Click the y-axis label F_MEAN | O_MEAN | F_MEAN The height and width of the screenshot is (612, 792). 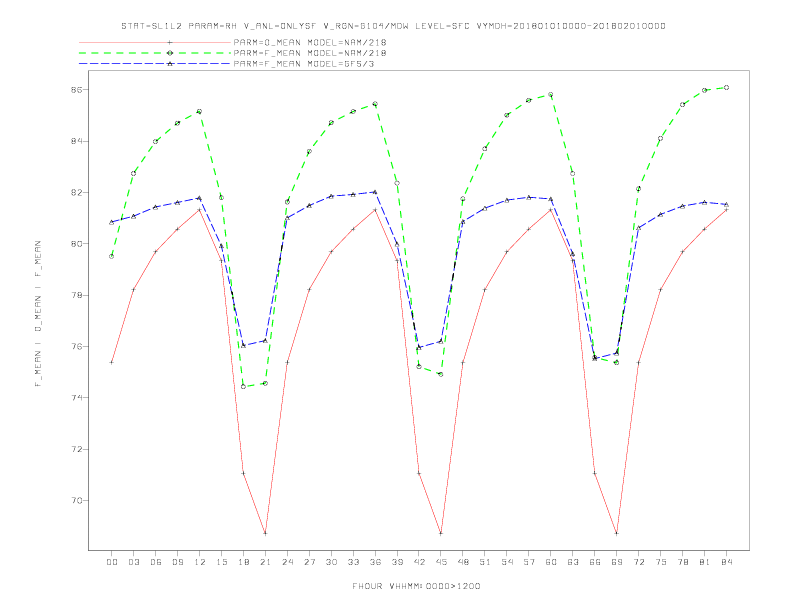click(38, 314)
